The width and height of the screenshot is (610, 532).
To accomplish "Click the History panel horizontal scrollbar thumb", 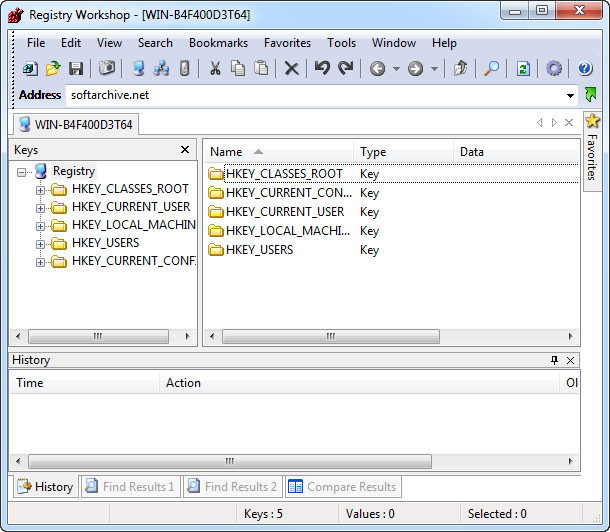I will (x=230, y=462).
